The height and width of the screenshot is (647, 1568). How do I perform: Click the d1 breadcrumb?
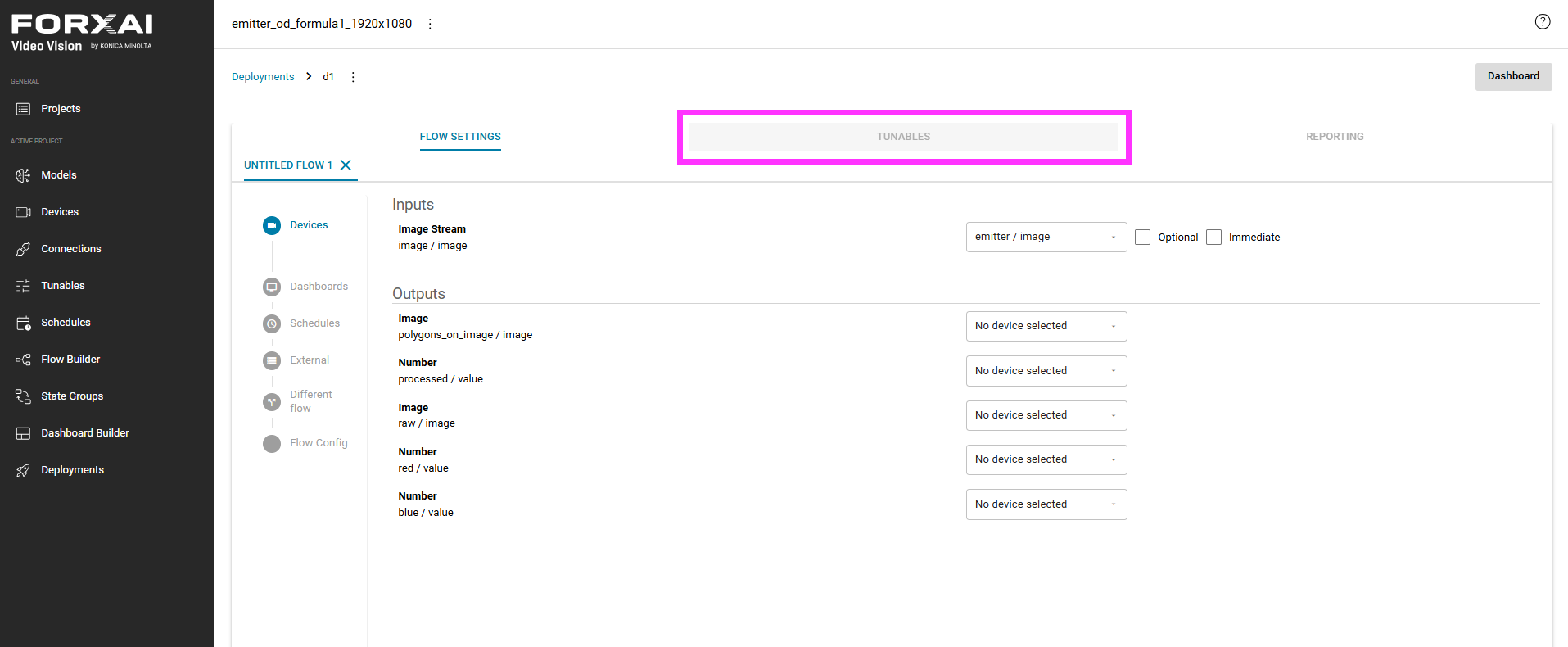(328, 77)
